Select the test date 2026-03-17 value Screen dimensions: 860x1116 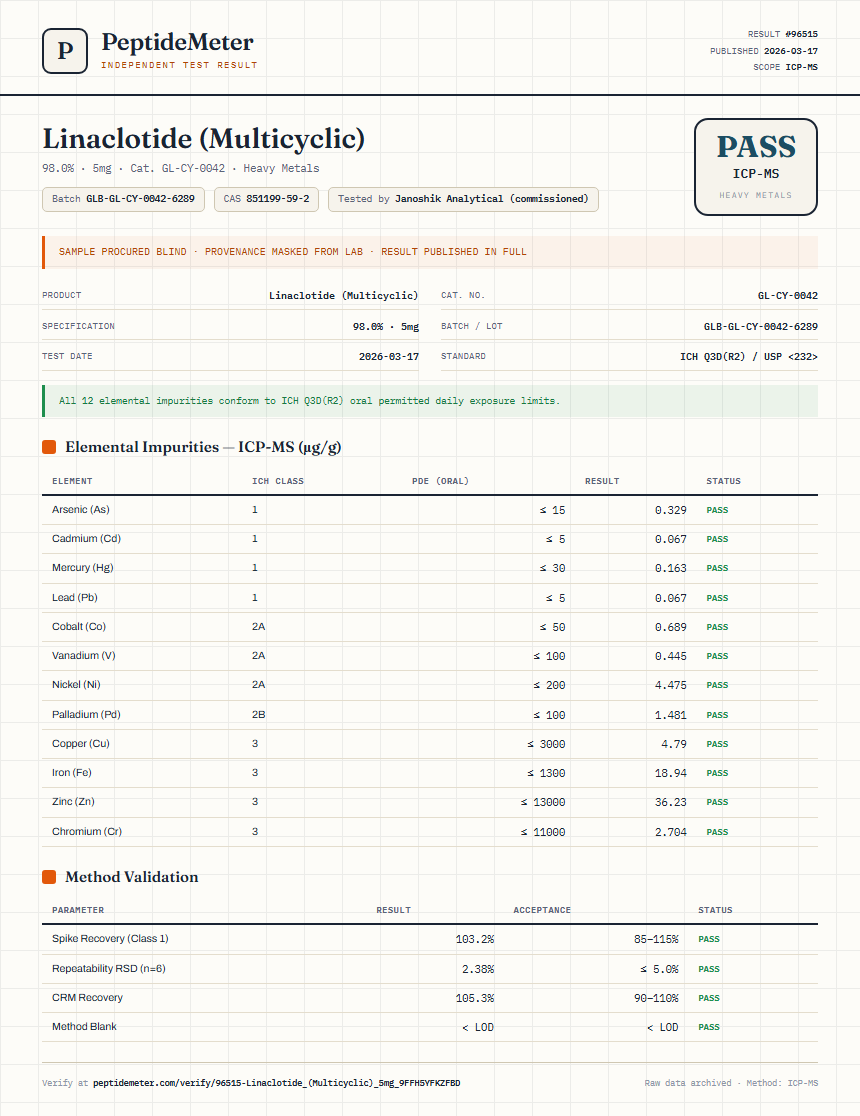click(x=389, y=357)
